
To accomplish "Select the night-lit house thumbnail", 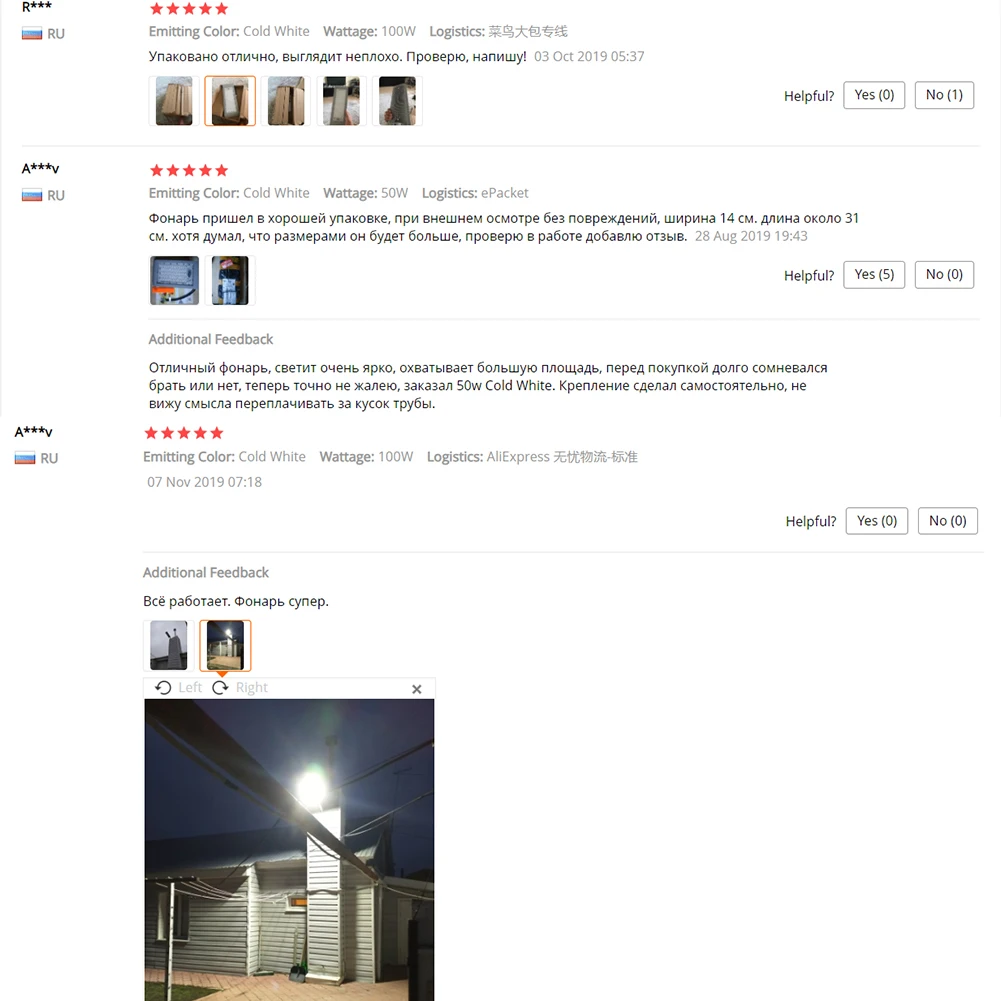I will pyautogui.click(x=225, y=645).
